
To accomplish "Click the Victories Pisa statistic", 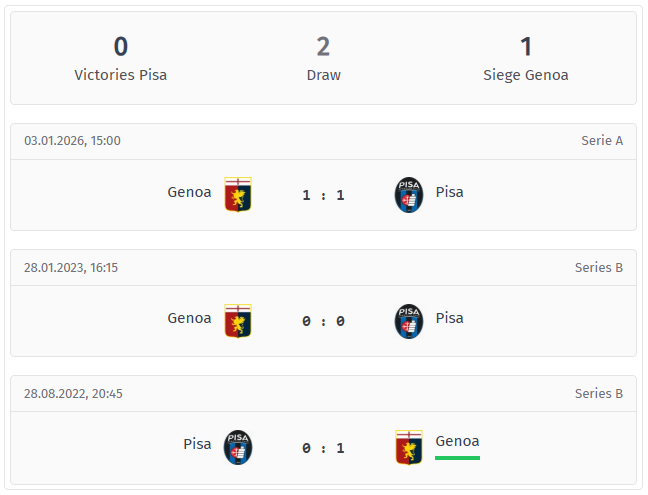I will click(121, 59).
